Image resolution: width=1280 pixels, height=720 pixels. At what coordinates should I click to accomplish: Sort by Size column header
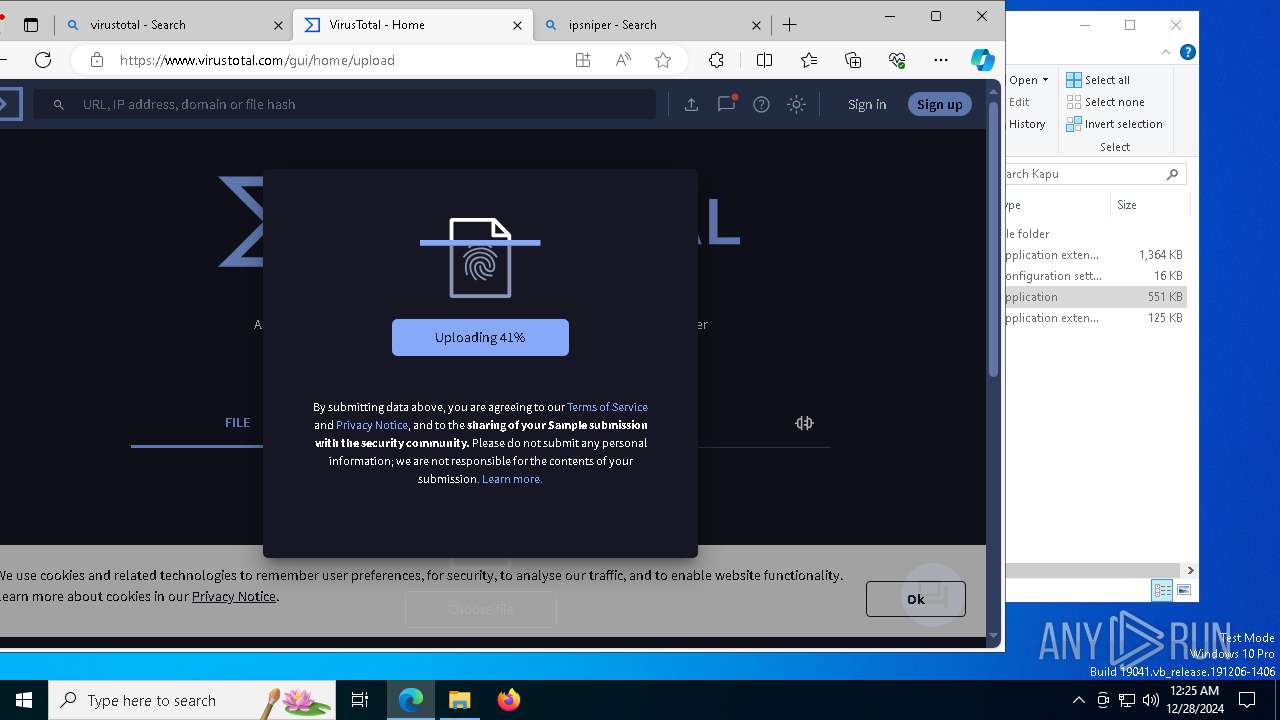point(1150,205)
